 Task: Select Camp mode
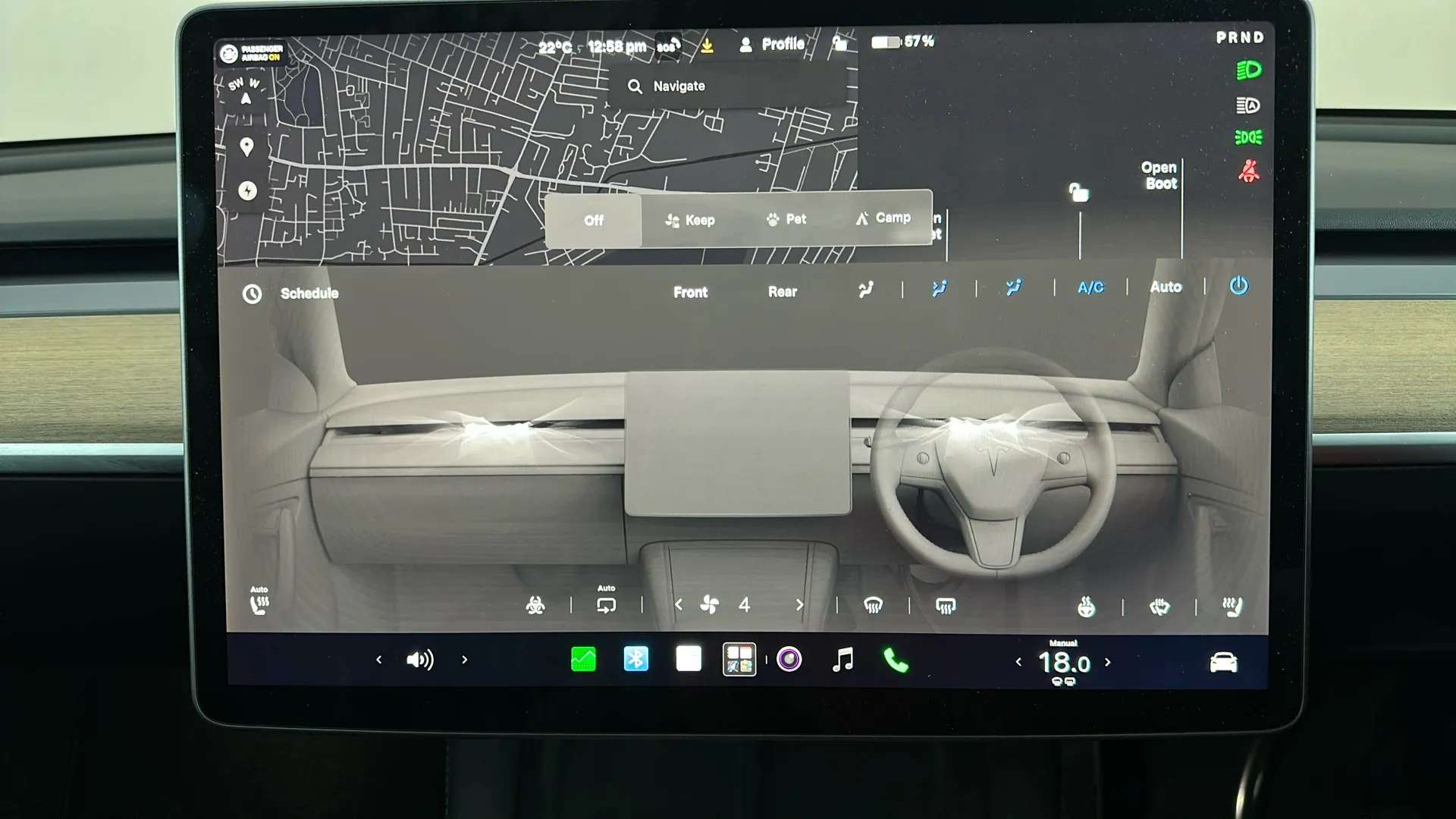883,218
